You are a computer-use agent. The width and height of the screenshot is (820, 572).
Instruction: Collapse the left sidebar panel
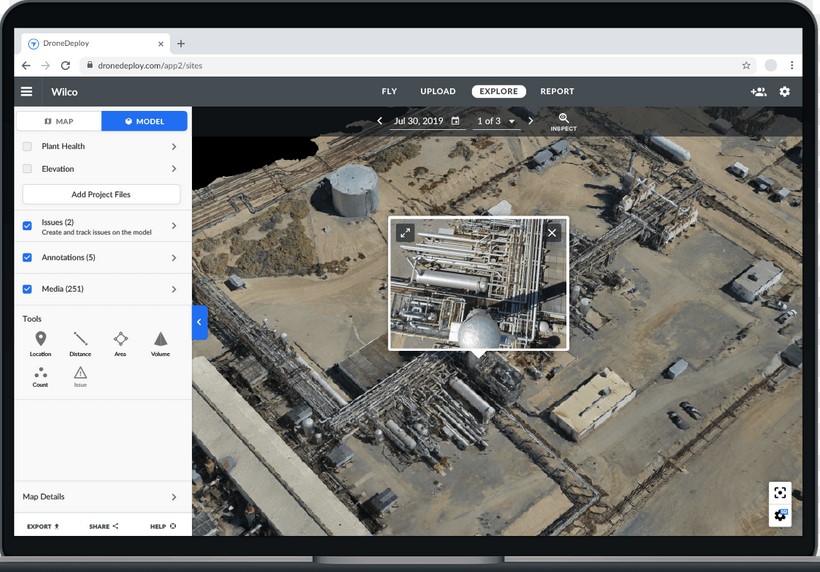200,322
